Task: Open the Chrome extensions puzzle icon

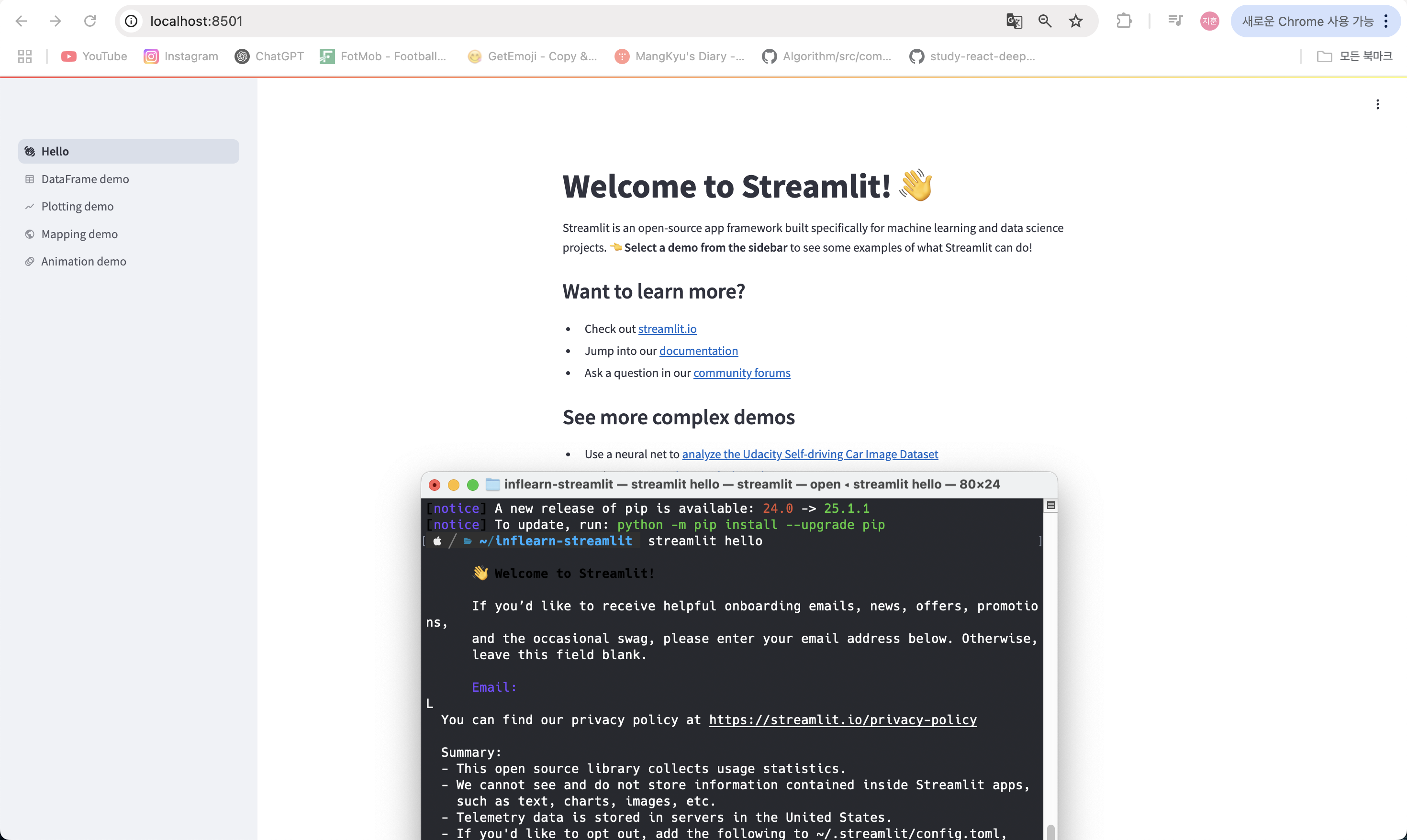Action: point(1124,21)
